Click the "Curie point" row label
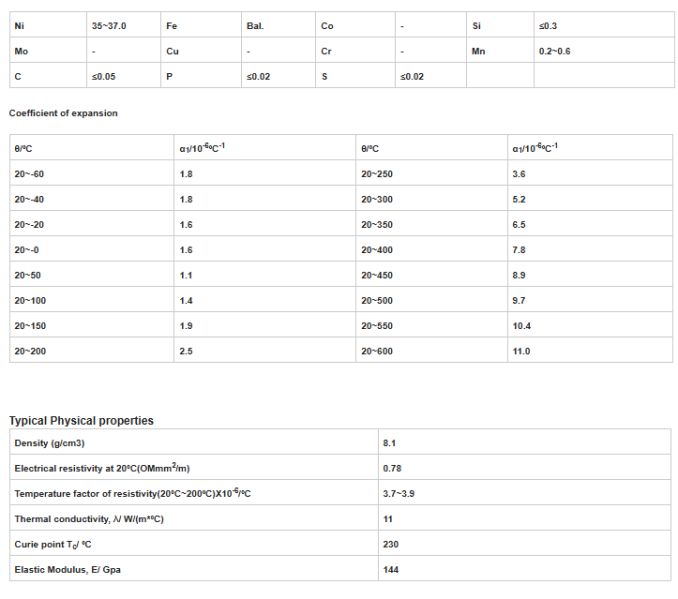The image size is (678, 599). [59, 544]
